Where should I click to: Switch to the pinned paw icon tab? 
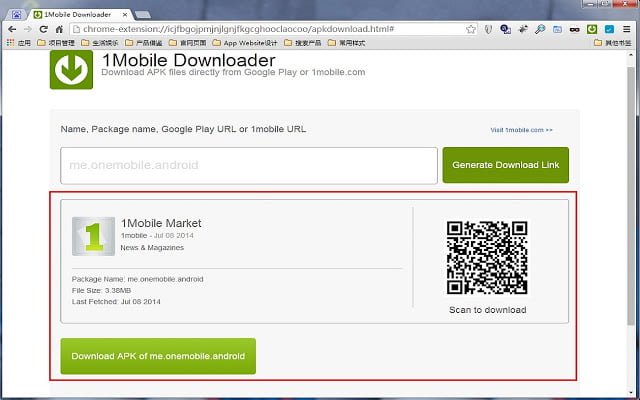pyautogui.click(x=16, y=15)
